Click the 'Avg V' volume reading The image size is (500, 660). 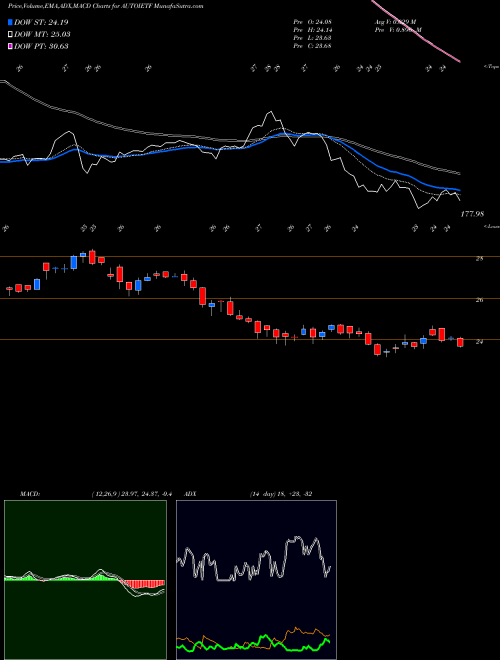[x=395, y=22]
